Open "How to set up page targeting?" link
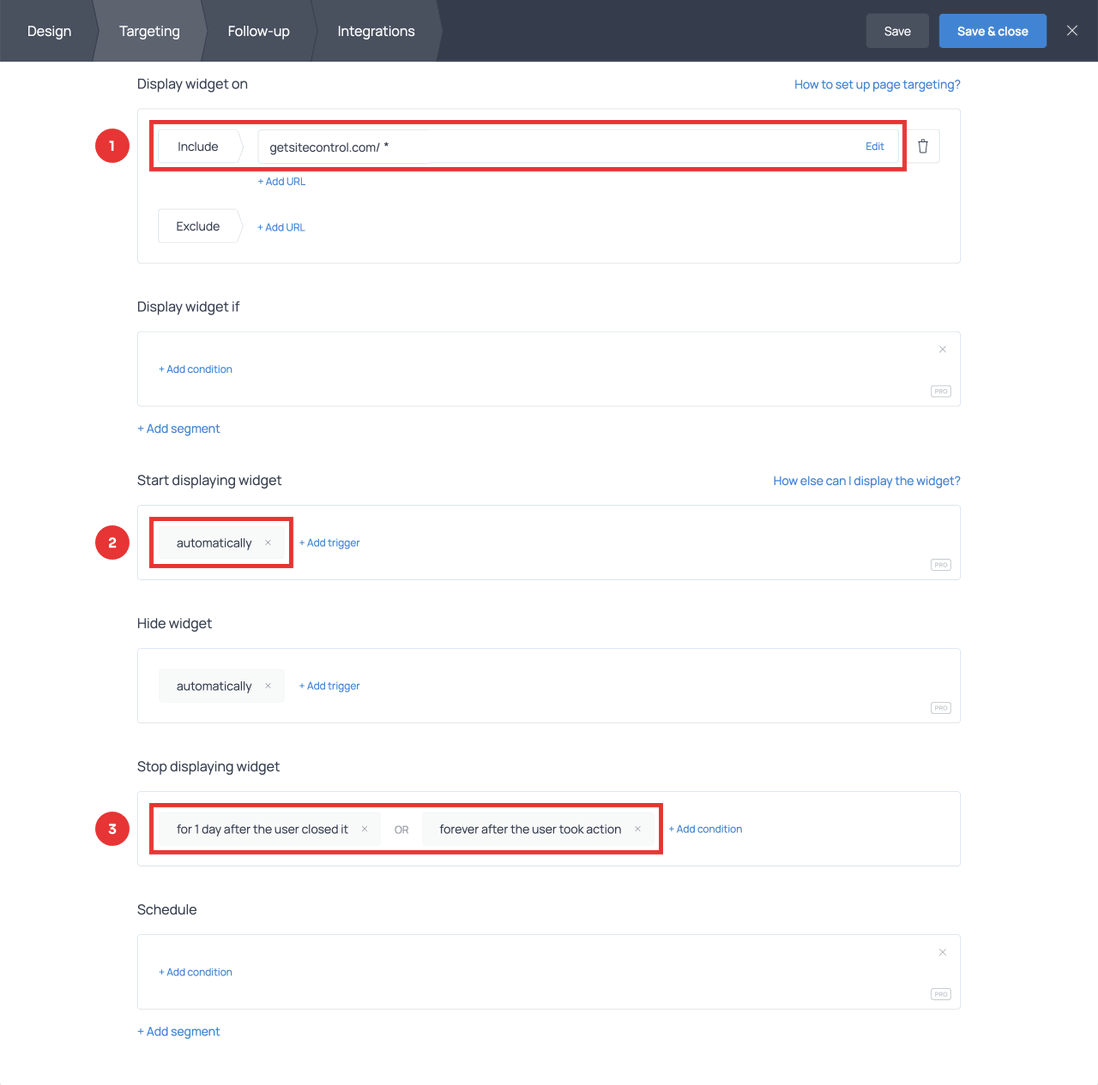Image resolution: width=1098 pixels, height=1085 pixels. [876, 84]
